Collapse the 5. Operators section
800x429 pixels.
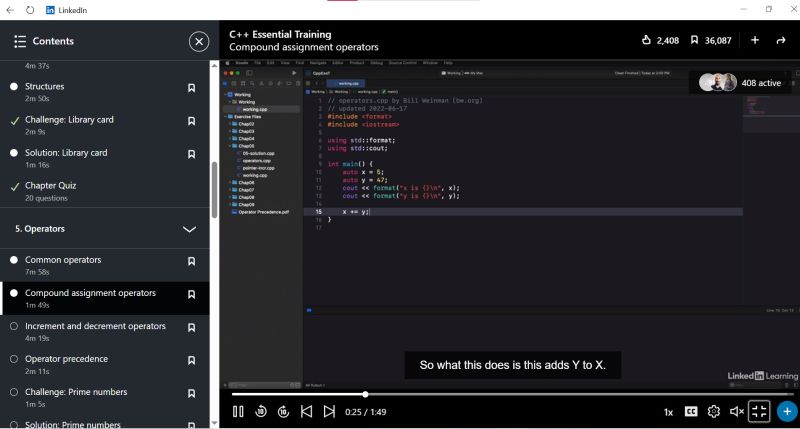(189, 229)
